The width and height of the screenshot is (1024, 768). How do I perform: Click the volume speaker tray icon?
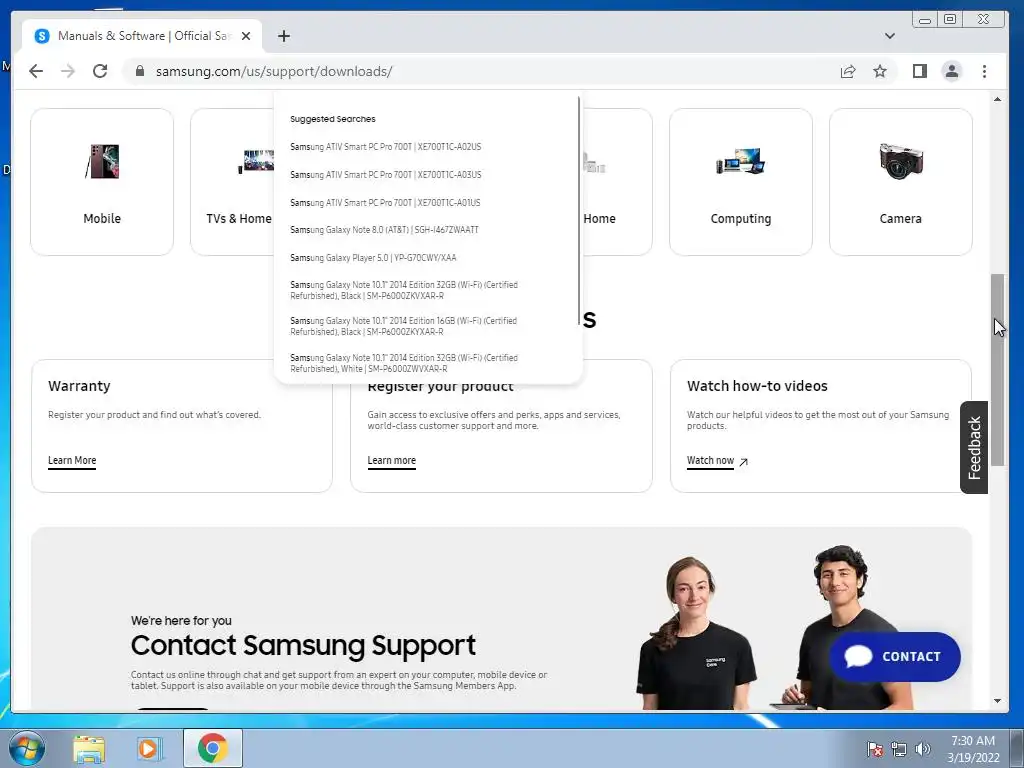[x=922, y=749]
